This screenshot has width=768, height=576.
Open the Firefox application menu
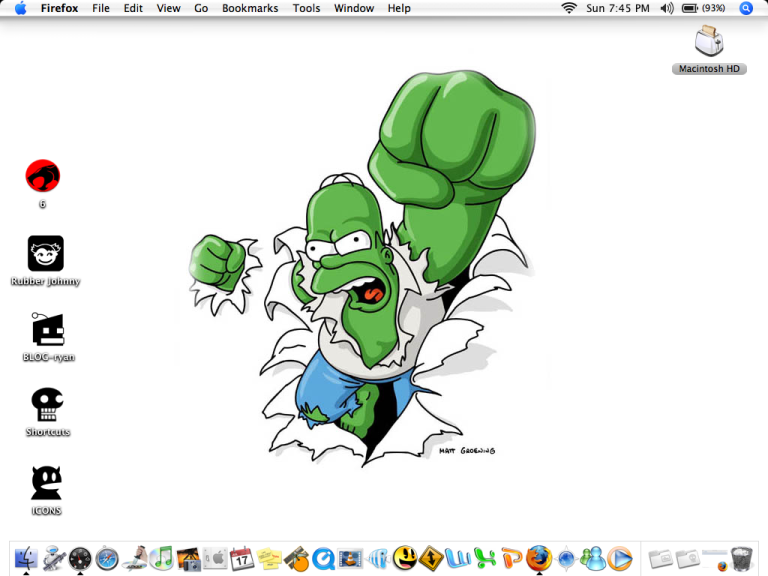pyautogui.click(x=59, y=8)
